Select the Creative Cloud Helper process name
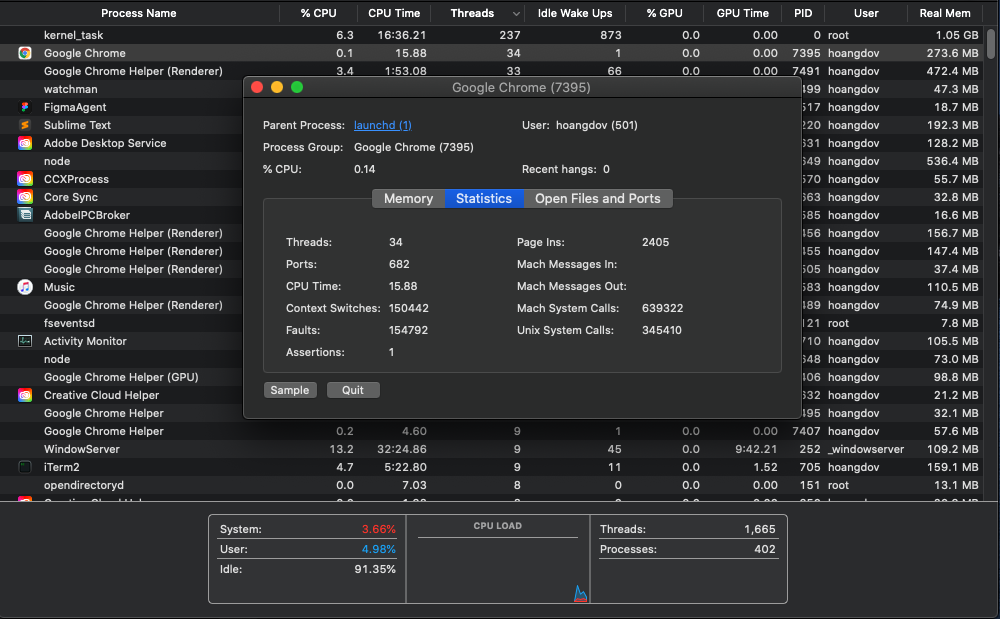This screenshot has width=1000, height=619. (101, 395)
